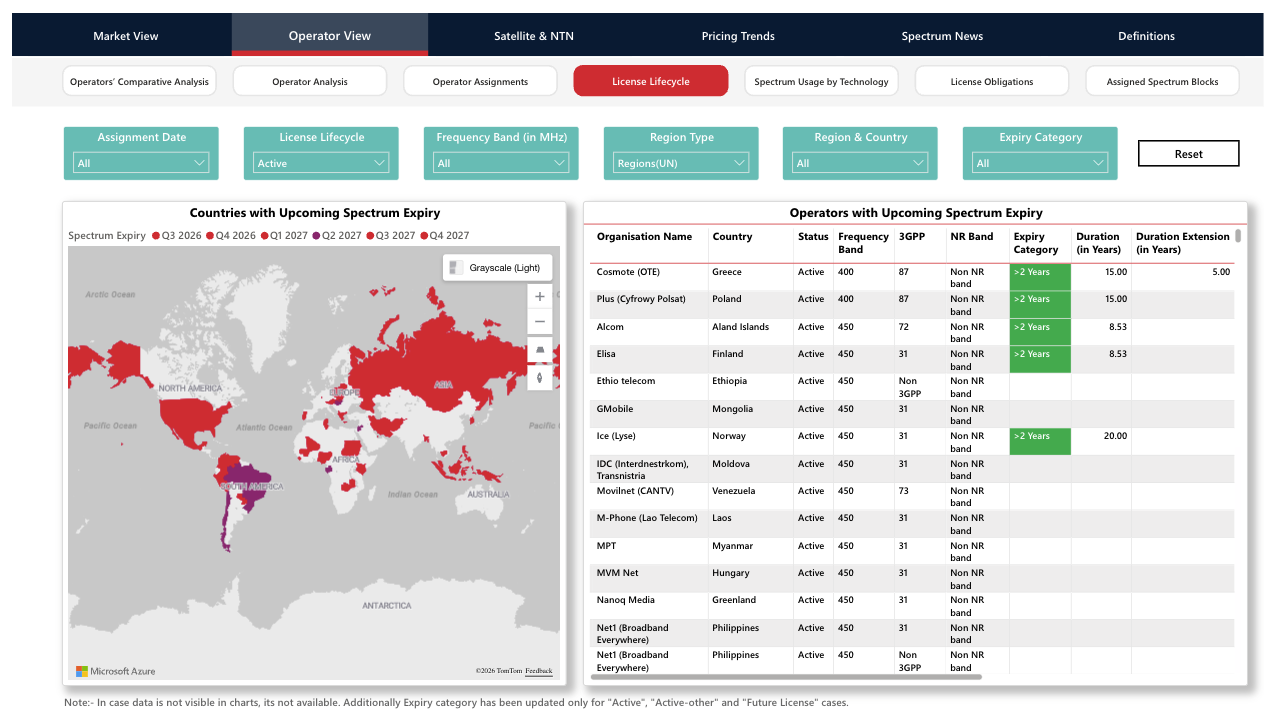Open Assignment Date dropdown
Viewport: 1272px width, 716px height.
click(x=141, y=163)
